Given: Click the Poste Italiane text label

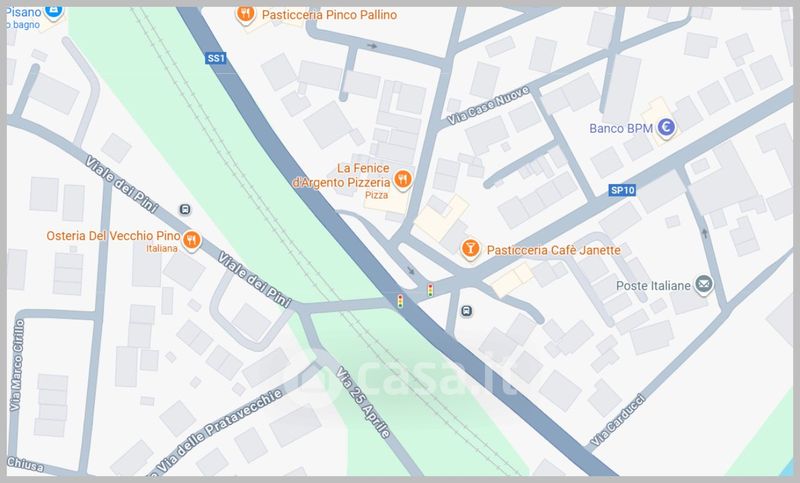Looking at the screenshot, I should click(653, 286).
